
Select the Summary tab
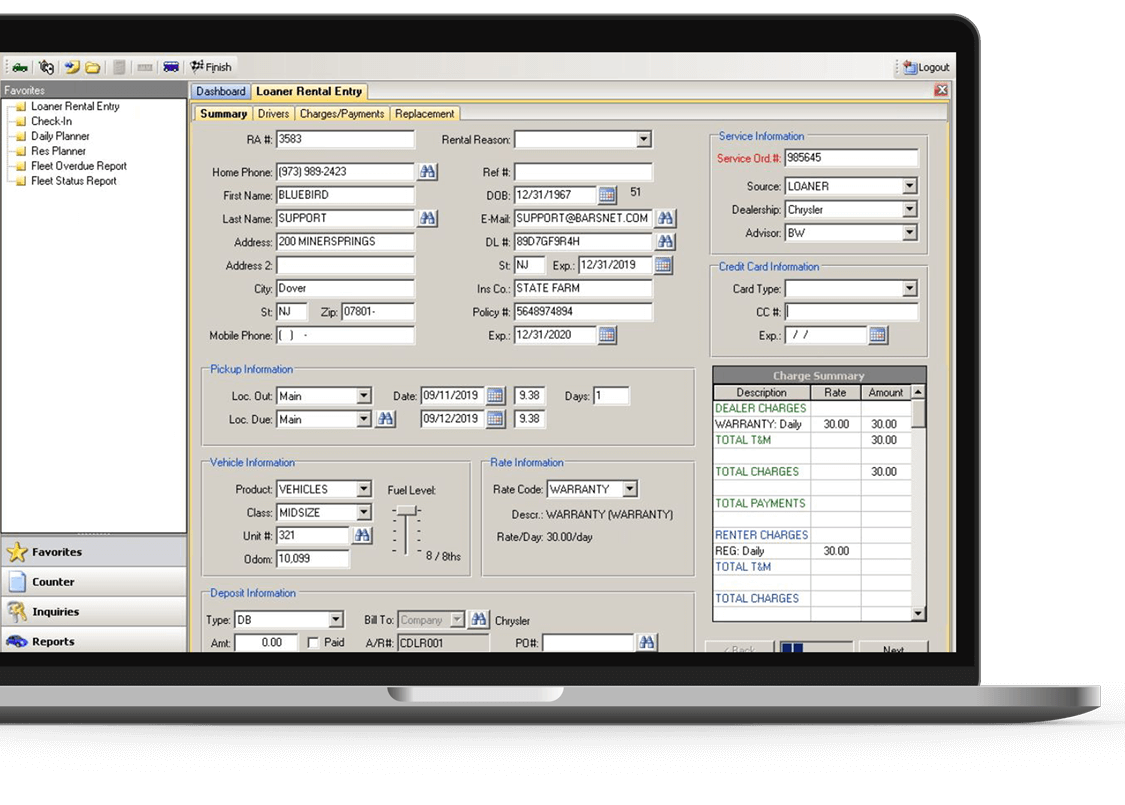pyautogui.click(x=223, y=113)
